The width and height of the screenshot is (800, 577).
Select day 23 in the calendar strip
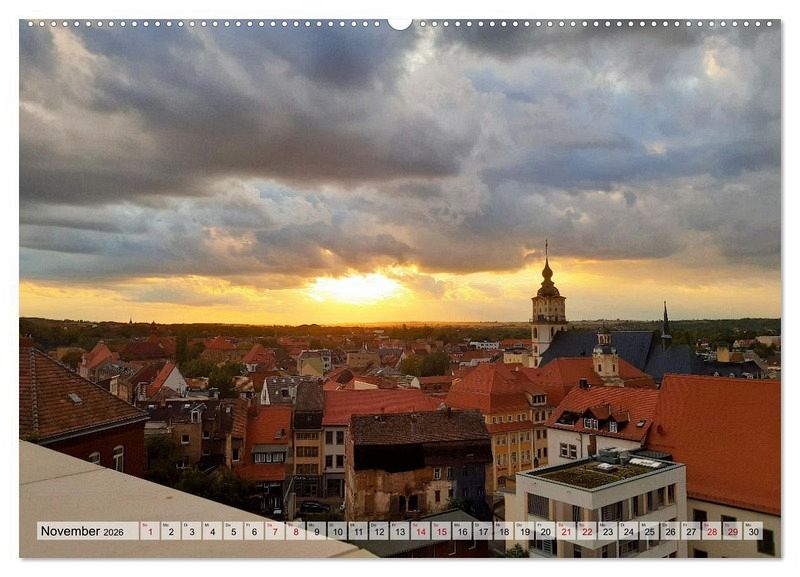pos(608,531)
